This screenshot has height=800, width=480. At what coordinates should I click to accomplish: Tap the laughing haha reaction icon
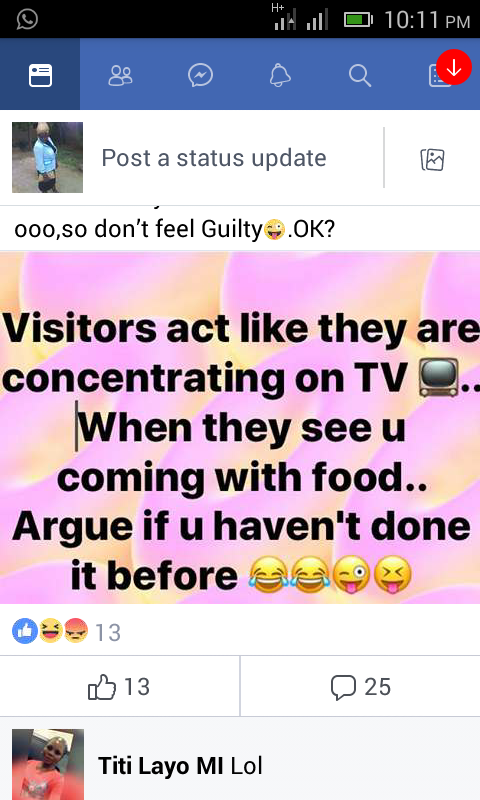(50, 631)
